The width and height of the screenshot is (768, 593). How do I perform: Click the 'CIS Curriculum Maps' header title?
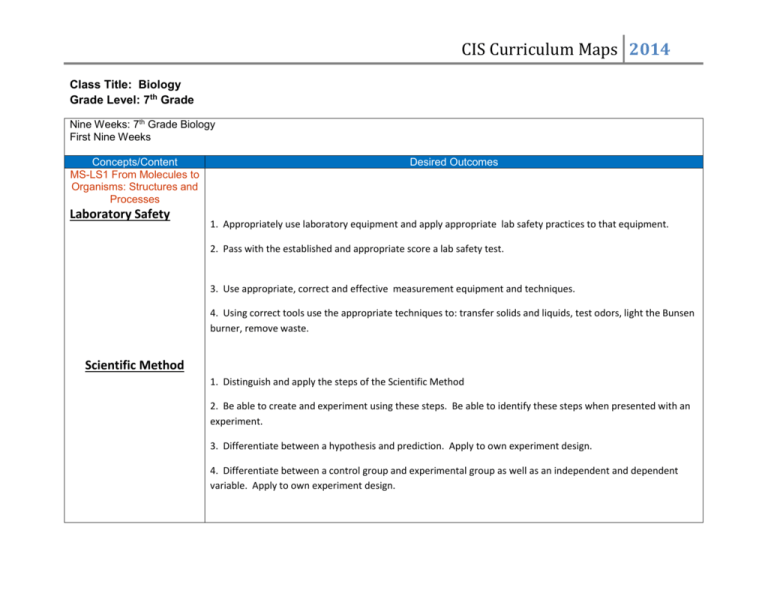click(x=539, y=49)
